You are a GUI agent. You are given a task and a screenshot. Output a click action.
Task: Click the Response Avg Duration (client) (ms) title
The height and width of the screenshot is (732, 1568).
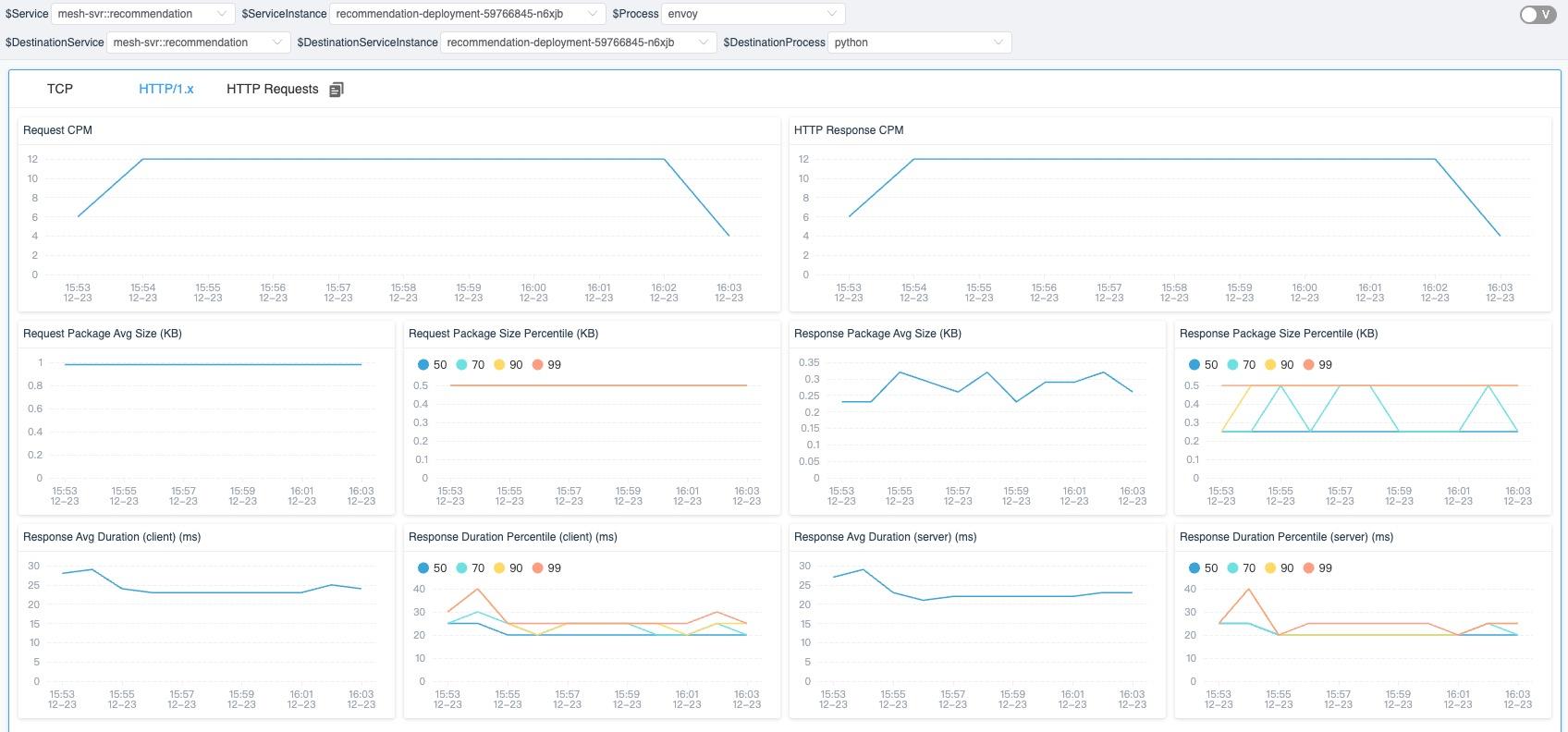[112, 537]
